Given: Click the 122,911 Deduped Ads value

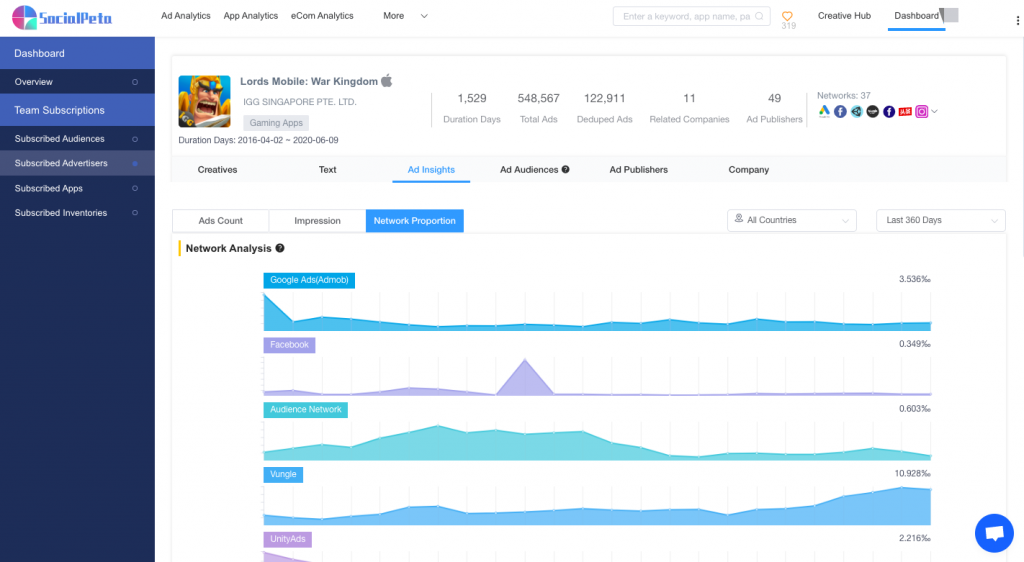Looking at the screenshot, I should click(605, 99).
